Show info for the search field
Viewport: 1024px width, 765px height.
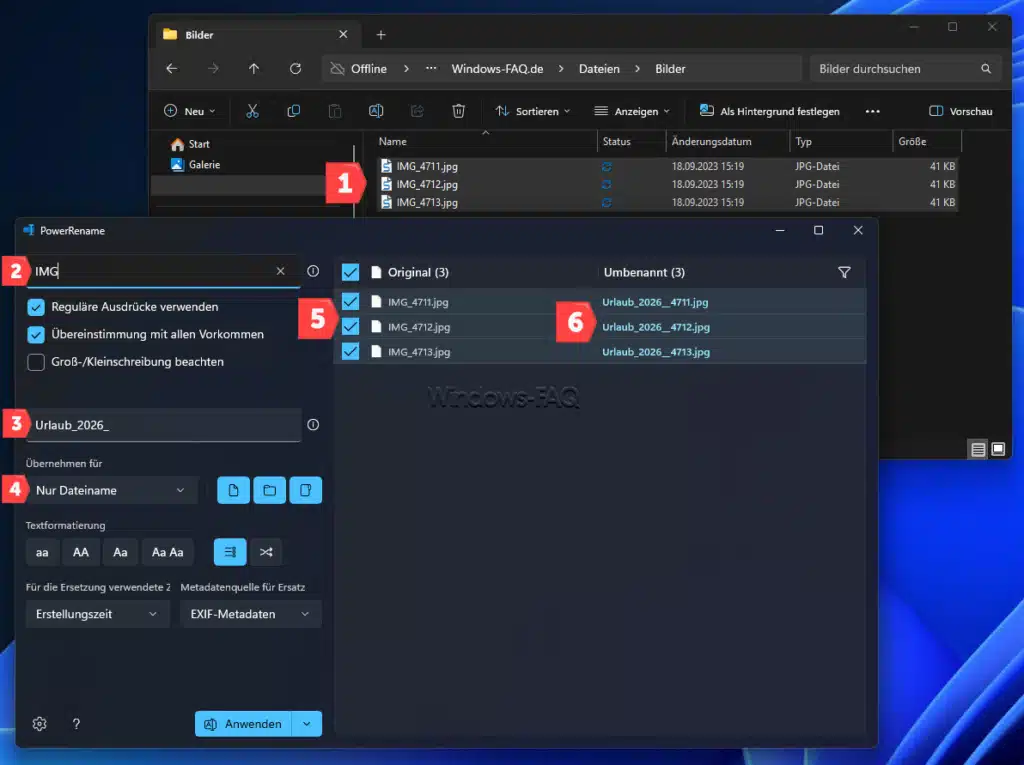tap(313, 271)
